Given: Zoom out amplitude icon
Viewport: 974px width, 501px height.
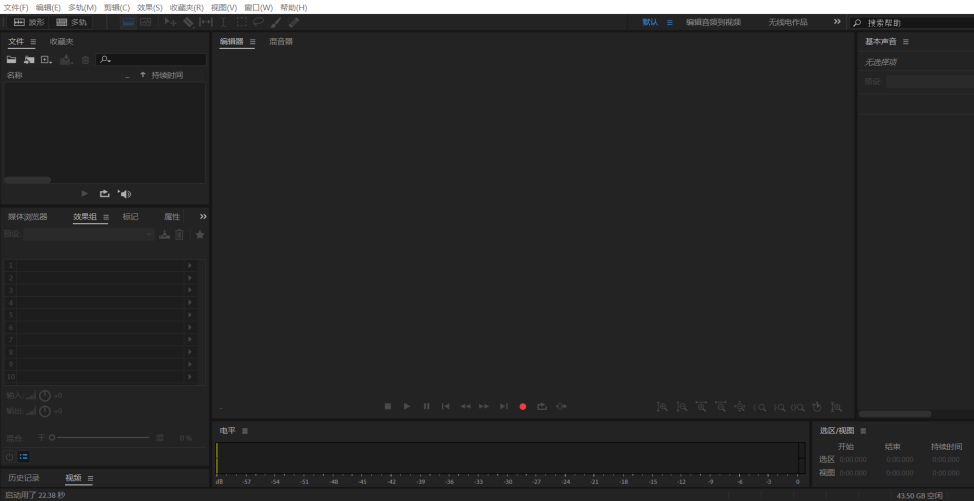Looking at the screenshot, I should tap(681, 407).
